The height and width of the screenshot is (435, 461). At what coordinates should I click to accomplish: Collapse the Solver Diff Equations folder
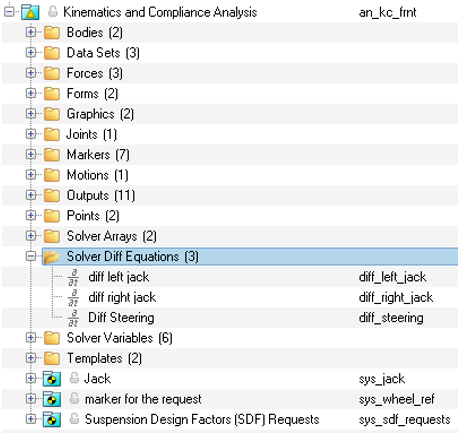click(x=31, y=256)
